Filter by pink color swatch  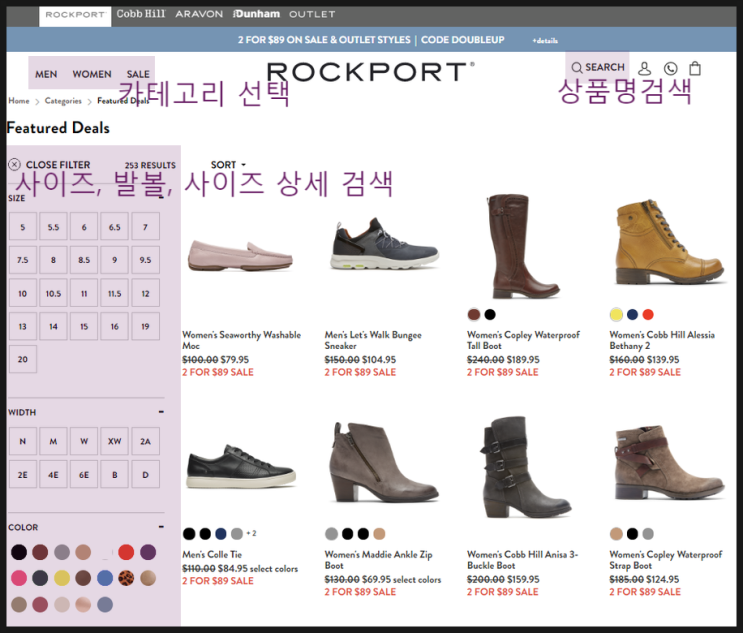click(19, 578)
